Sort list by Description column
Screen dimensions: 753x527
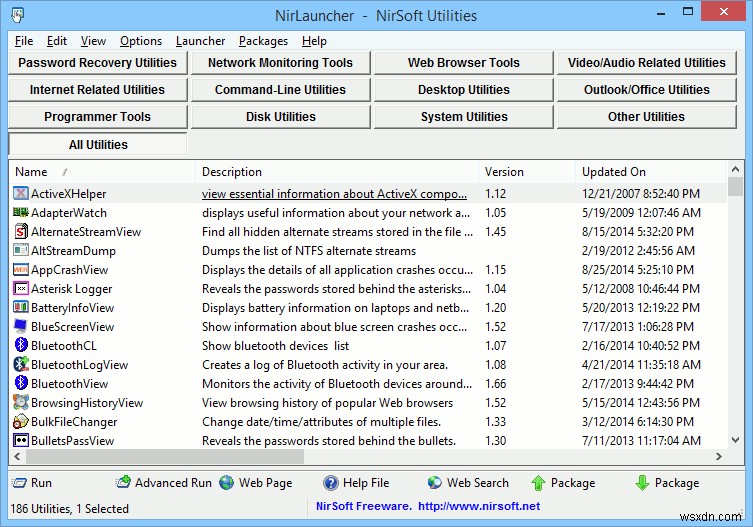pos(337,172)
